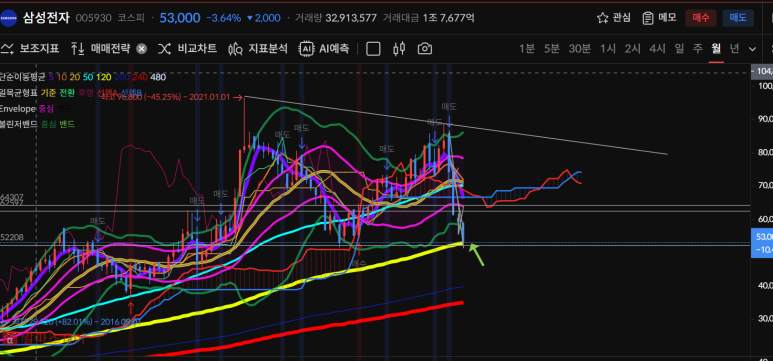The image size is (773, 361).
Task: Click trading volume 32,913,577
Action: (351, 18)
